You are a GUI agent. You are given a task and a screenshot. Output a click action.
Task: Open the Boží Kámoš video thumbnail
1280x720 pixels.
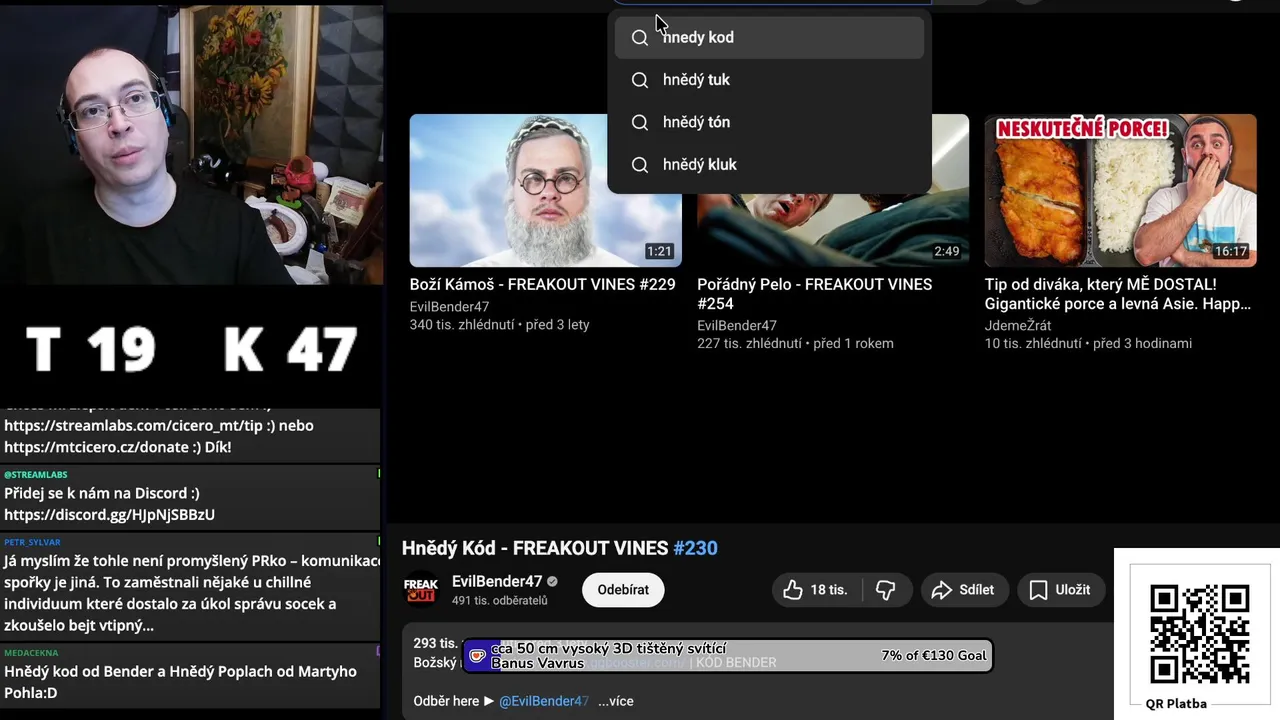pyautogui.click(x=545, y=190)
